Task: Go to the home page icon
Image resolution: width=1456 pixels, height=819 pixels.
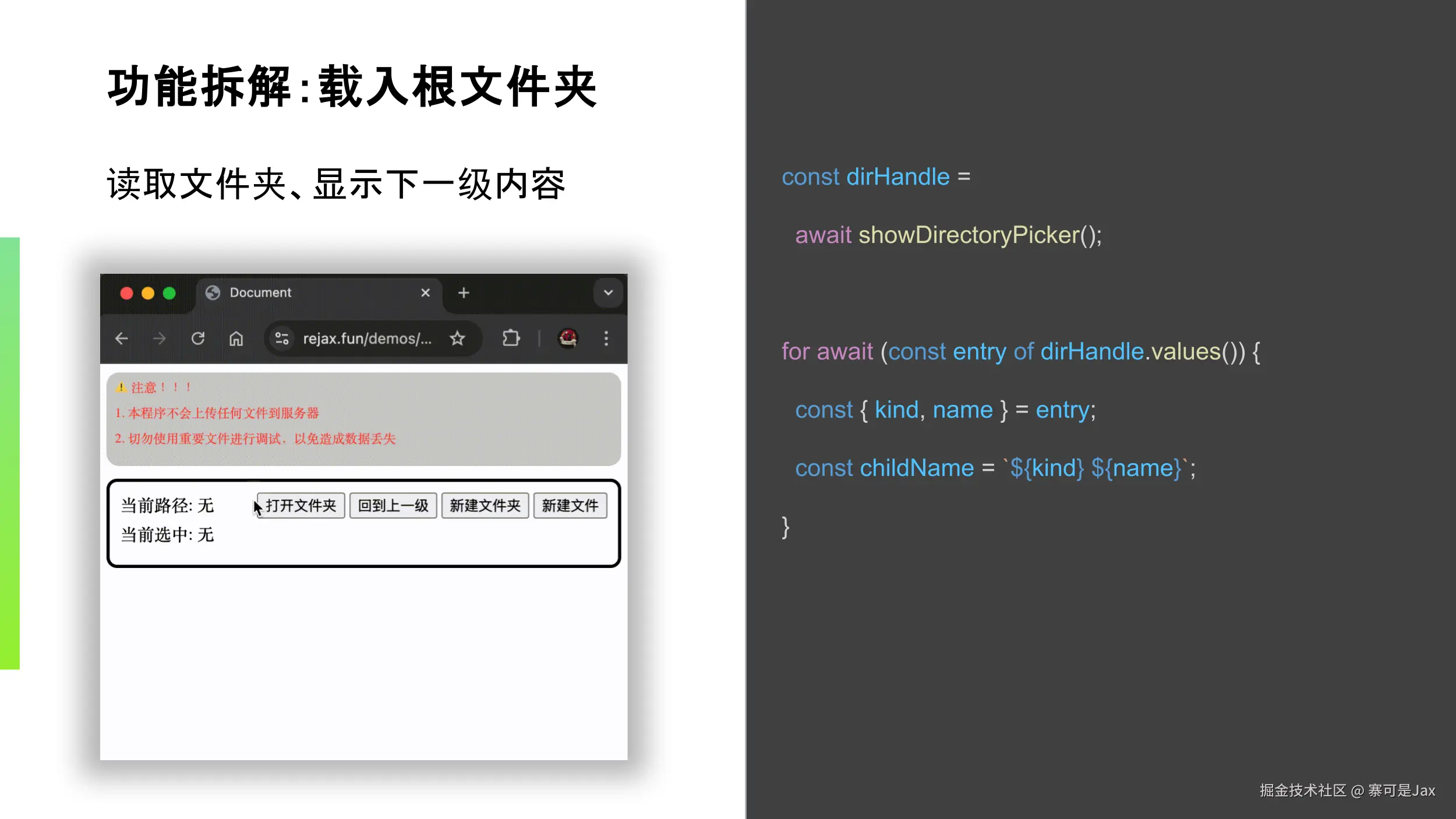Action: point(236,338)
